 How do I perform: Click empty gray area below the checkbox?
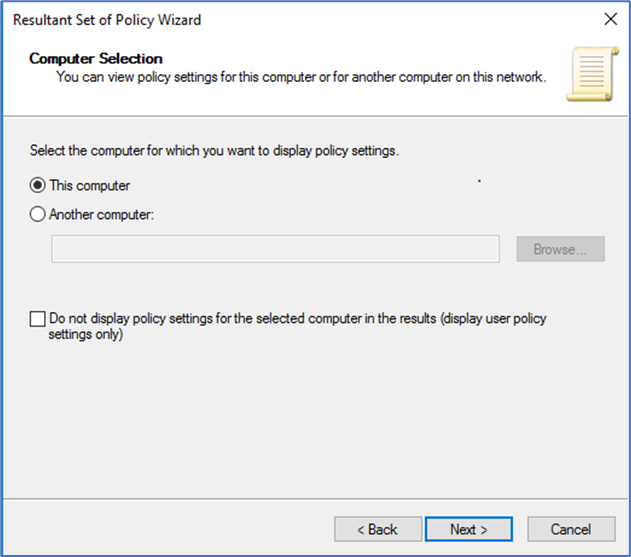click(300, 420)
